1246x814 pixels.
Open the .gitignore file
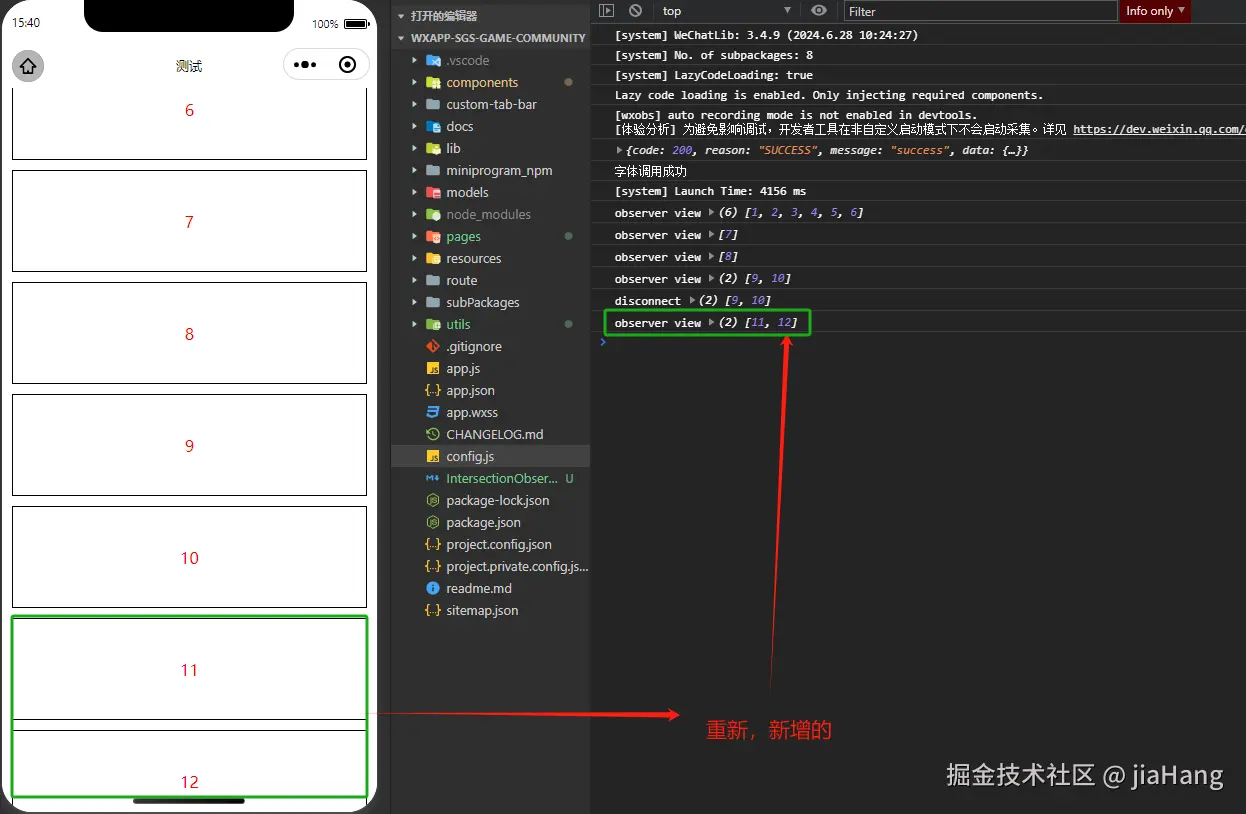[490, 346]
